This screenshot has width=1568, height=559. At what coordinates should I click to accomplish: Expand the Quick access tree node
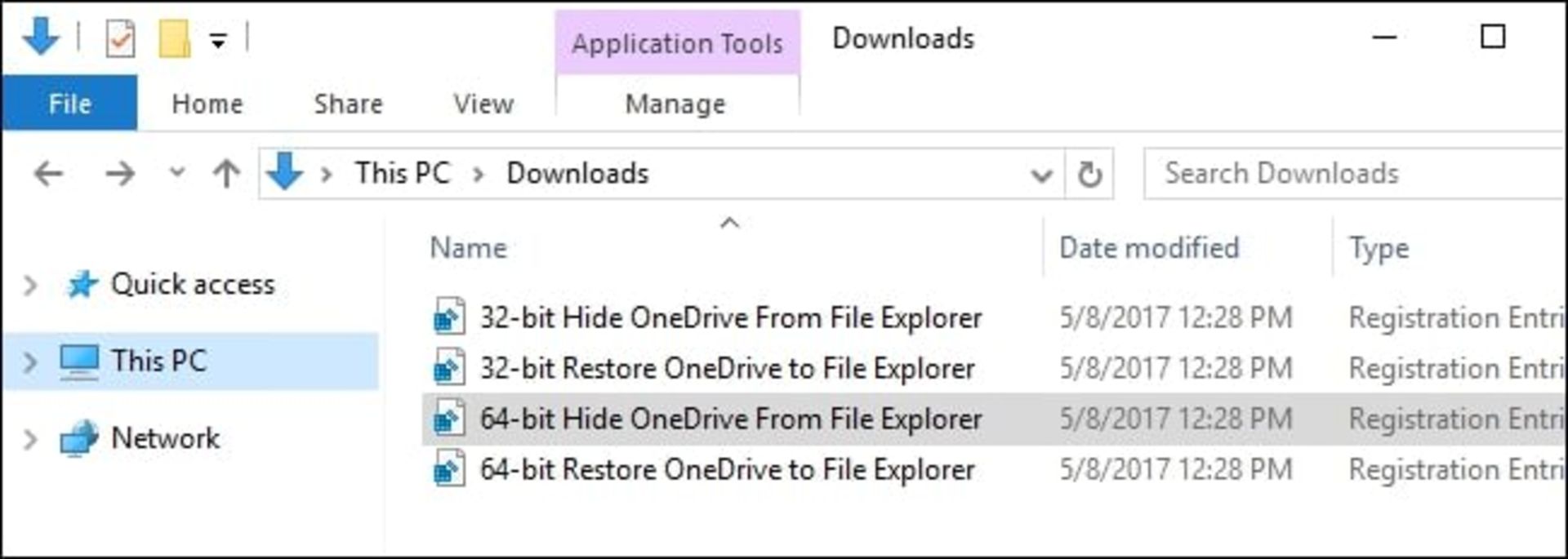tap(30, 285)
